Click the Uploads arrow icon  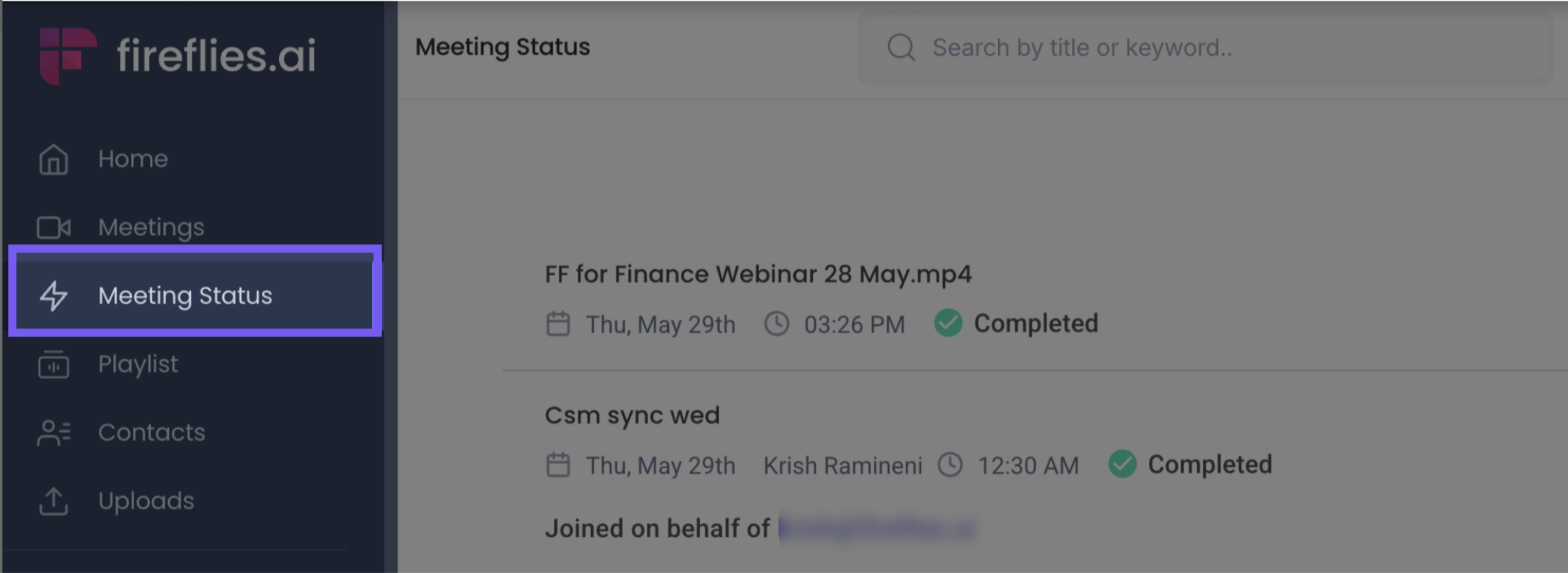(53, 501)
